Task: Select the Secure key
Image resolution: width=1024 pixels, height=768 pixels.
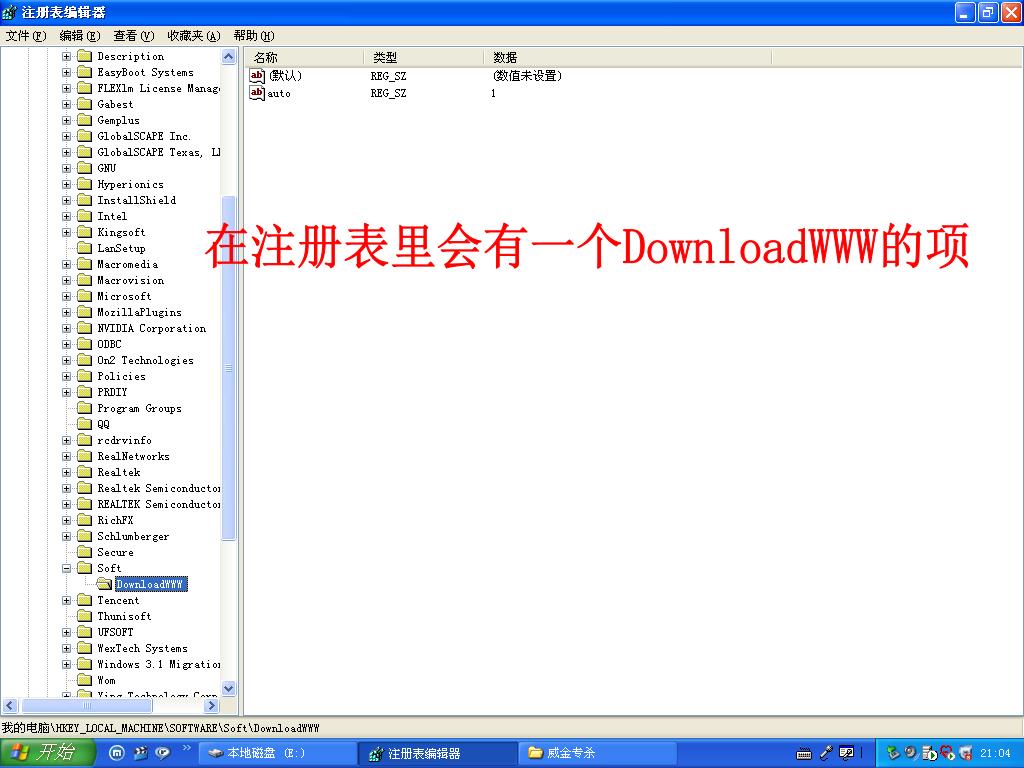Action: pos(116,552)
